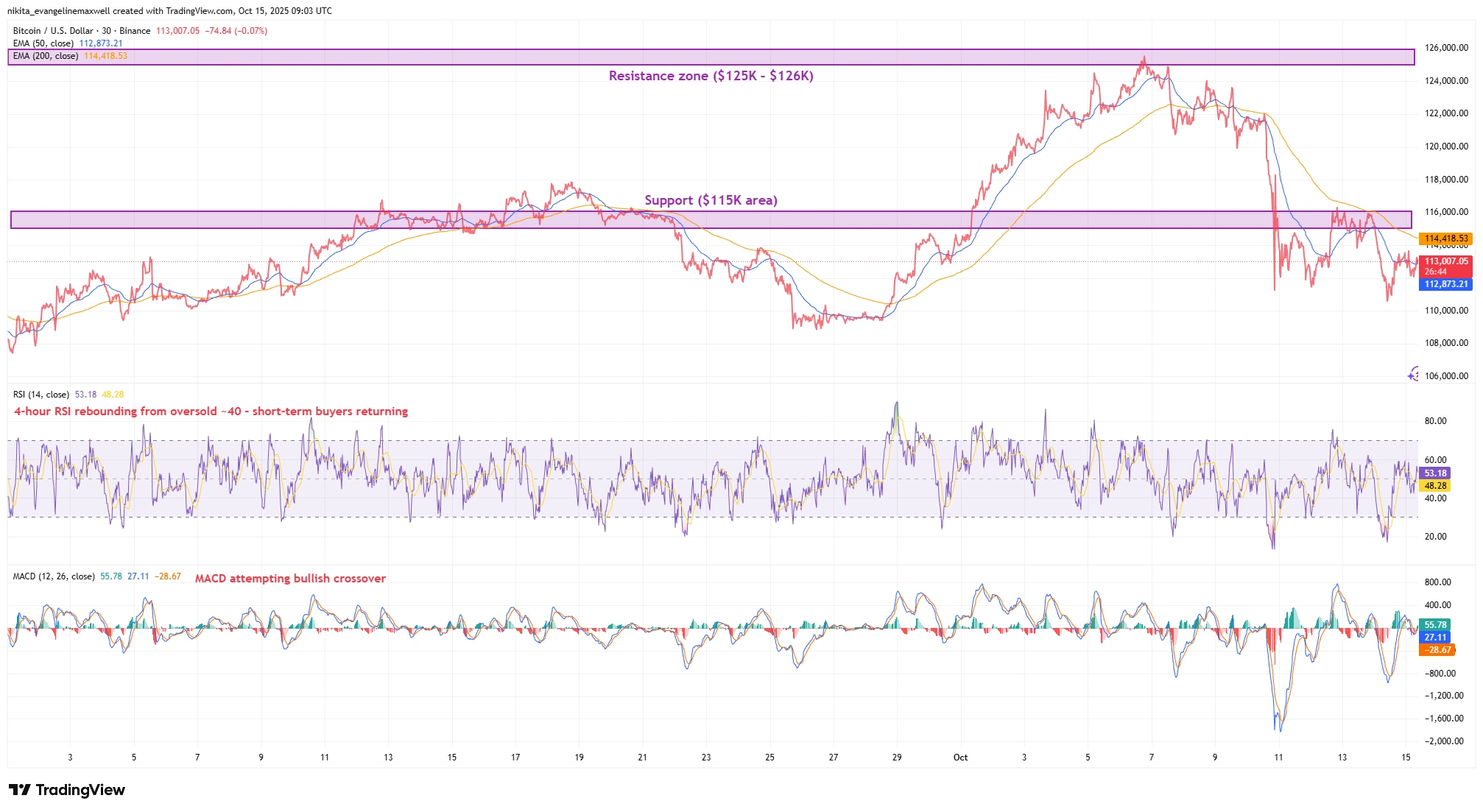Click the Oct label on time axis

[960, 758]
